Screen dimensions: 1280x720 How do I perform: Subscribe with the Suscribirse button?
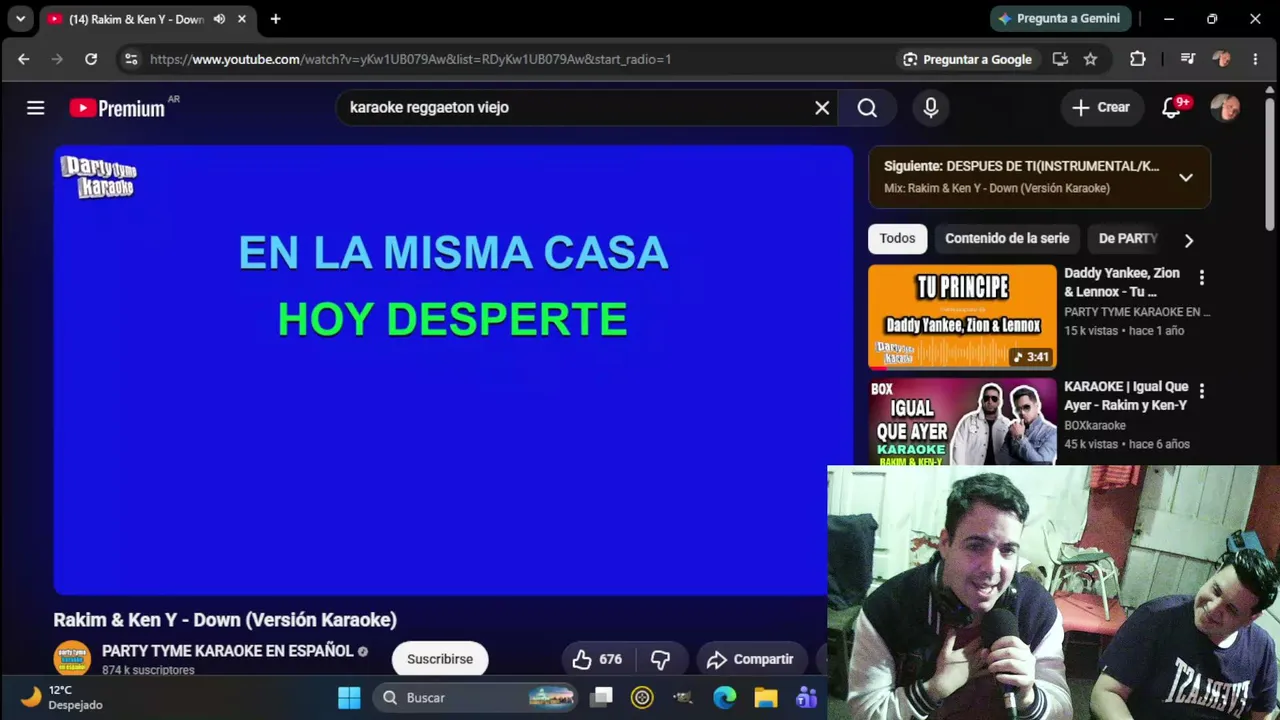[440, 659]
